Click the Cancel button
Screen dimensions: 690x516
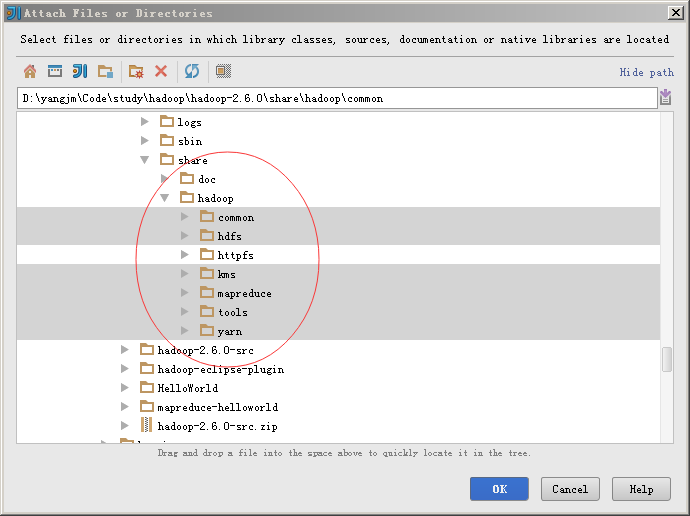(x=570, y=489)
